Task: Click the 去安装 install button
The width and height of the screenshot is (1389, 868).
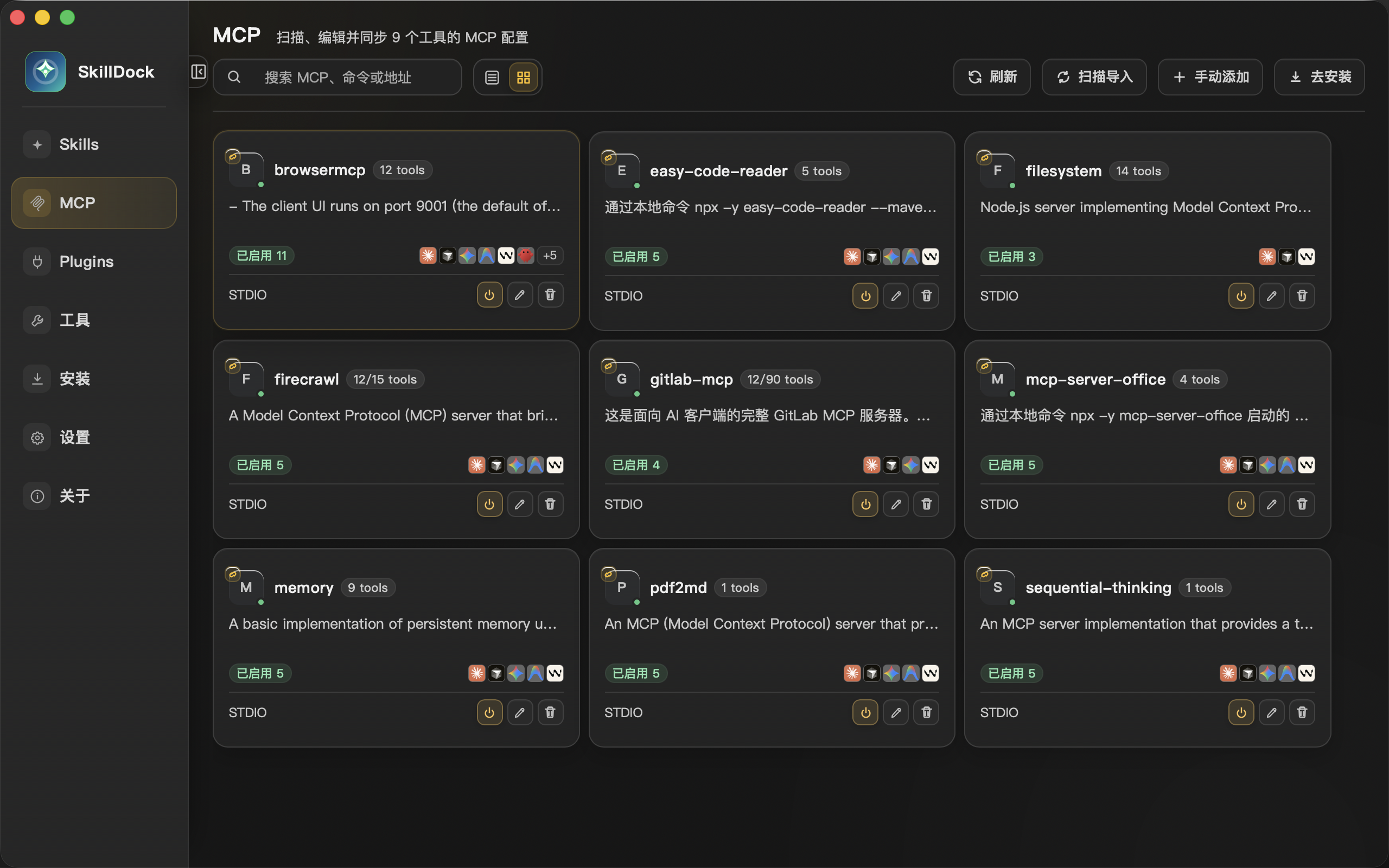Action: point(1319,77)
